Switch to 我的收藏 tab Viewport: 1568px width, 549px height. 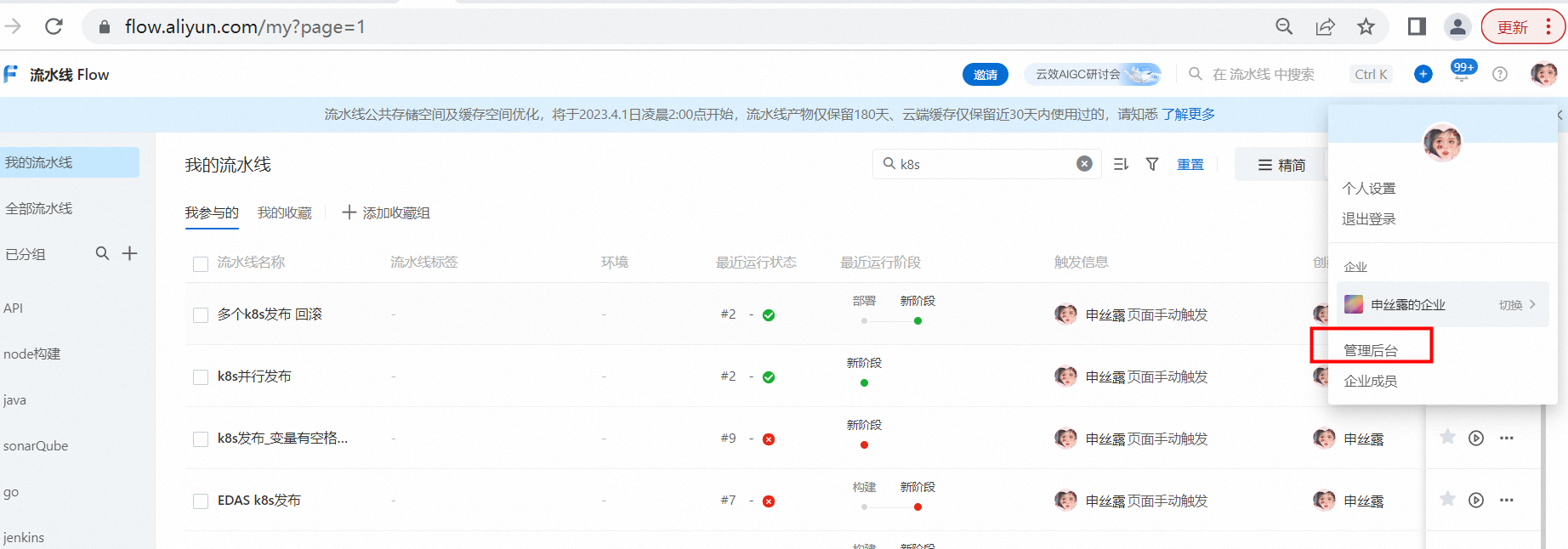coord(285,212)
